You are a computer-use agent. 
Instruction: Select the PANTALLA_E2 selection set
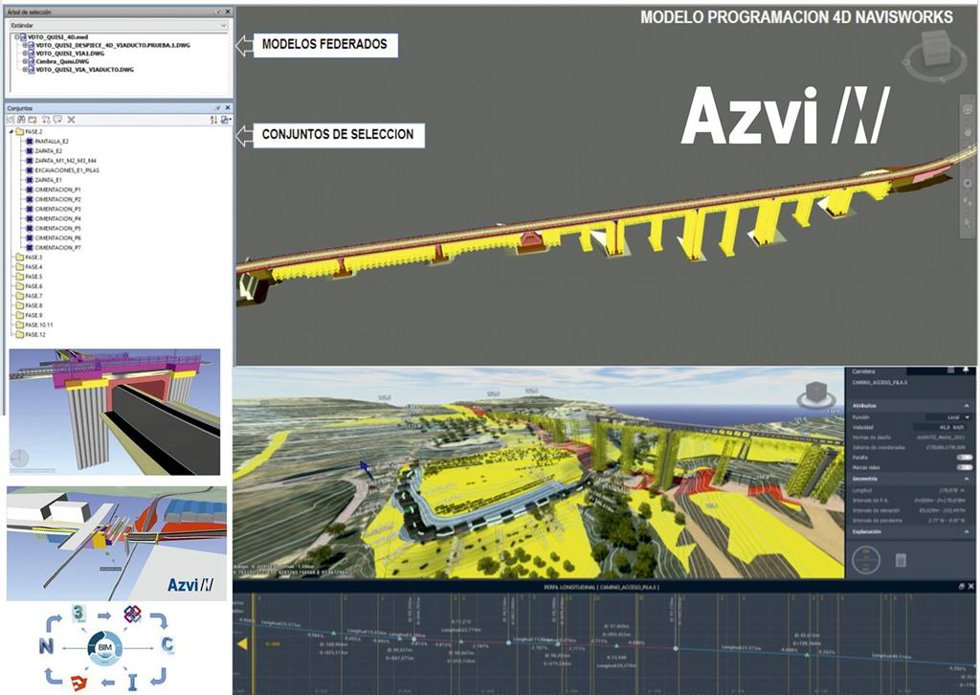pyautogui.click(x=48, y=142)
